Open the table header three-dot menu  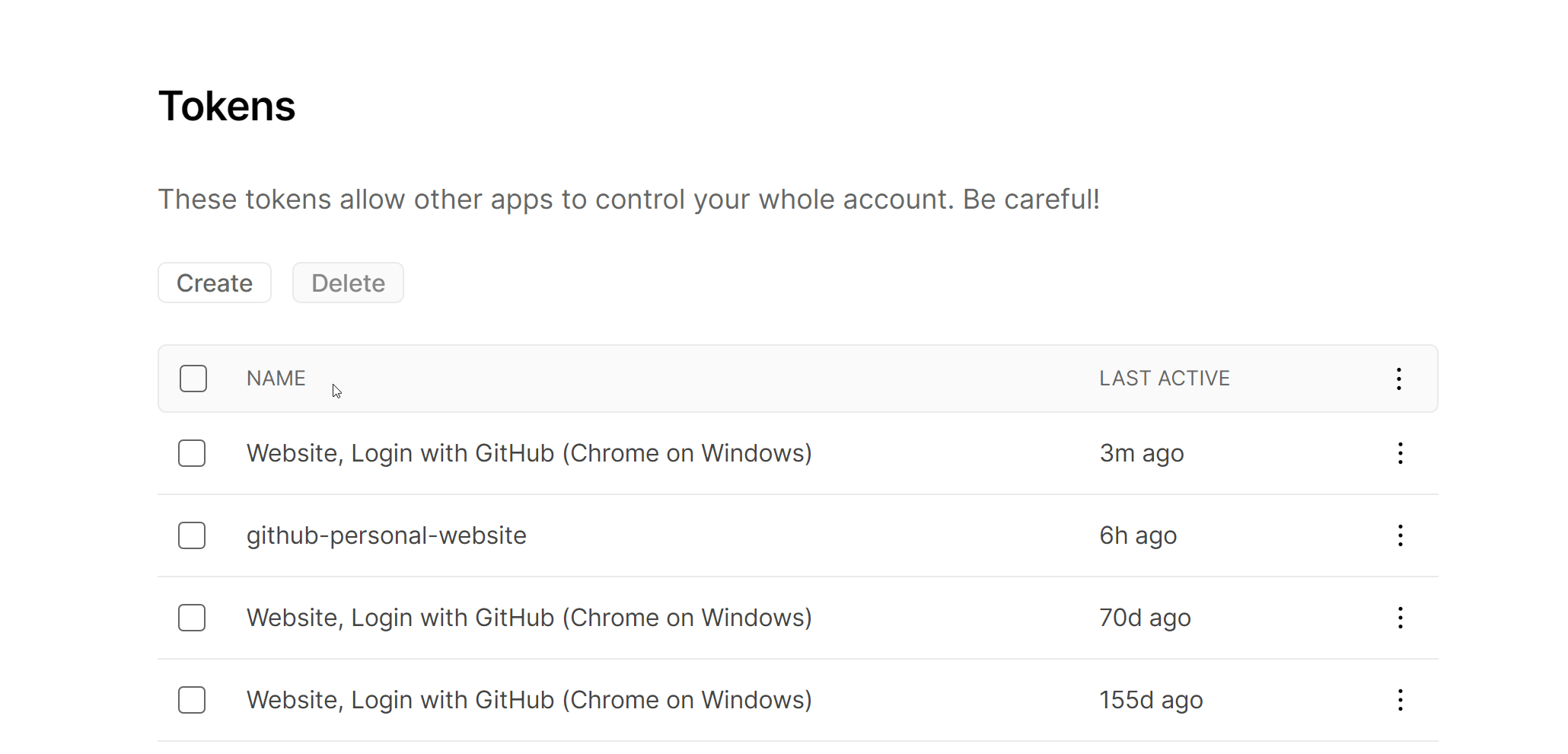[1399, 379]
